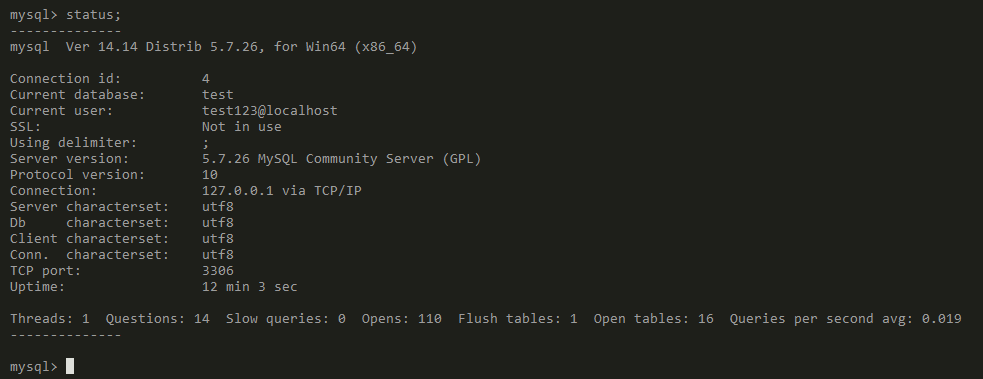Click the 'status;' command text
The width and height of the screenshot is (983, 379).
(93, 15)
